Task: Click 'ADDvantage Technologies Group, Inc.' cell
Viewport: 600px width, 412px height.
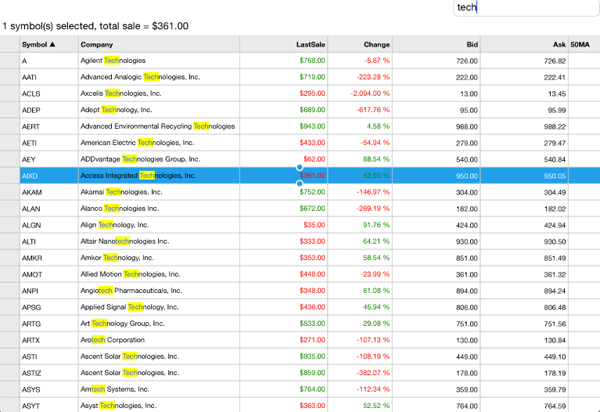Action: tap(159, 160)
